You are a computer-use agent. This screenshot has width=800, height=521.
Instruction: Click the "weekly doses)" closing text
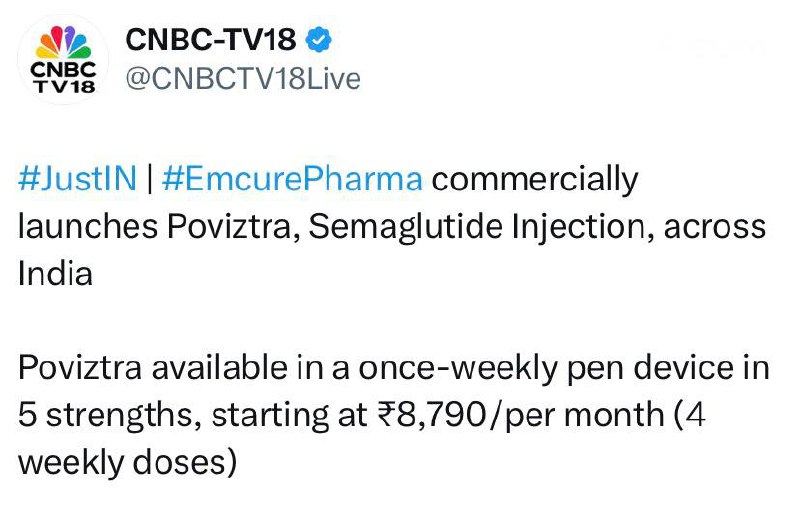127,462
